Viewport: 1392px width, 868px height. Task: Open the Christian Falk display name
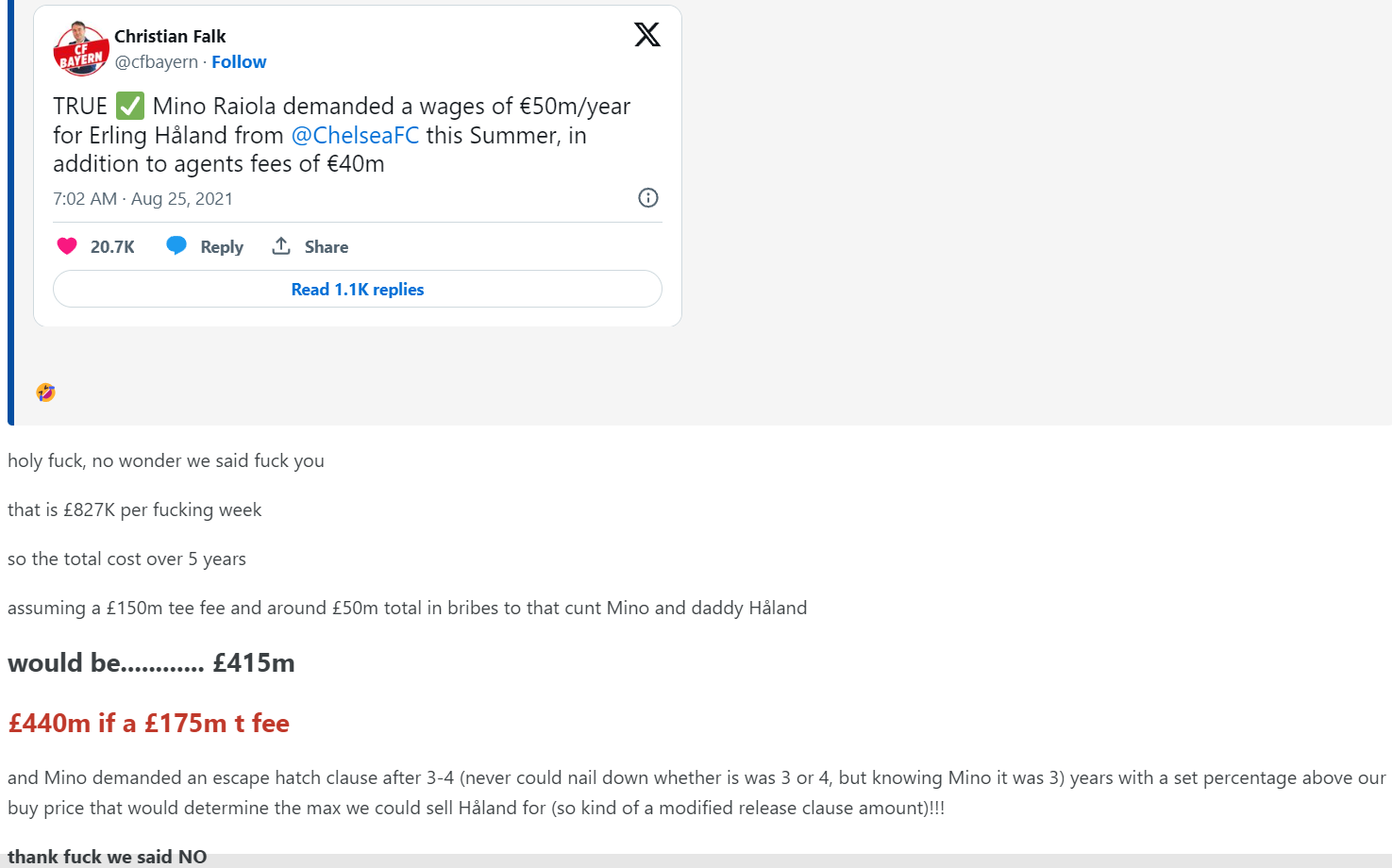(170, 37)
